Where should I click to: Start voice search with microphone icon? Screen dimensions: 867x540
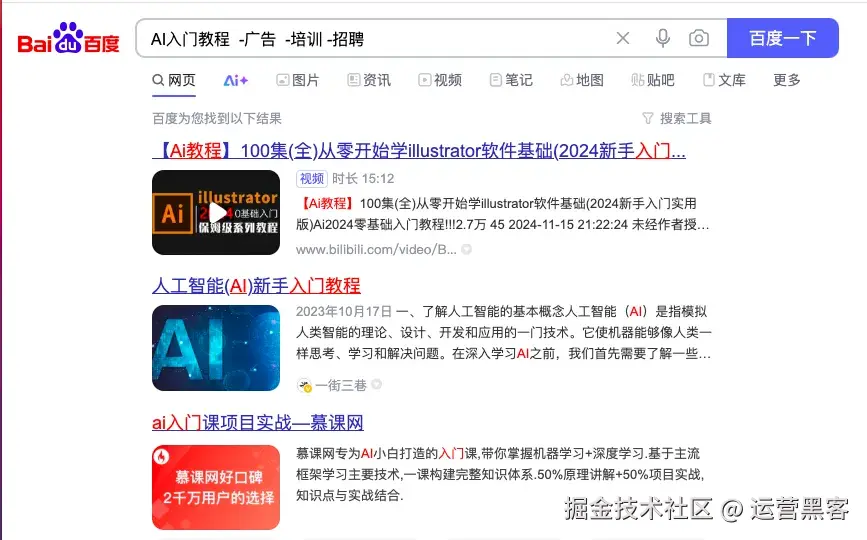pyautogui.click(x=662, y=38)
